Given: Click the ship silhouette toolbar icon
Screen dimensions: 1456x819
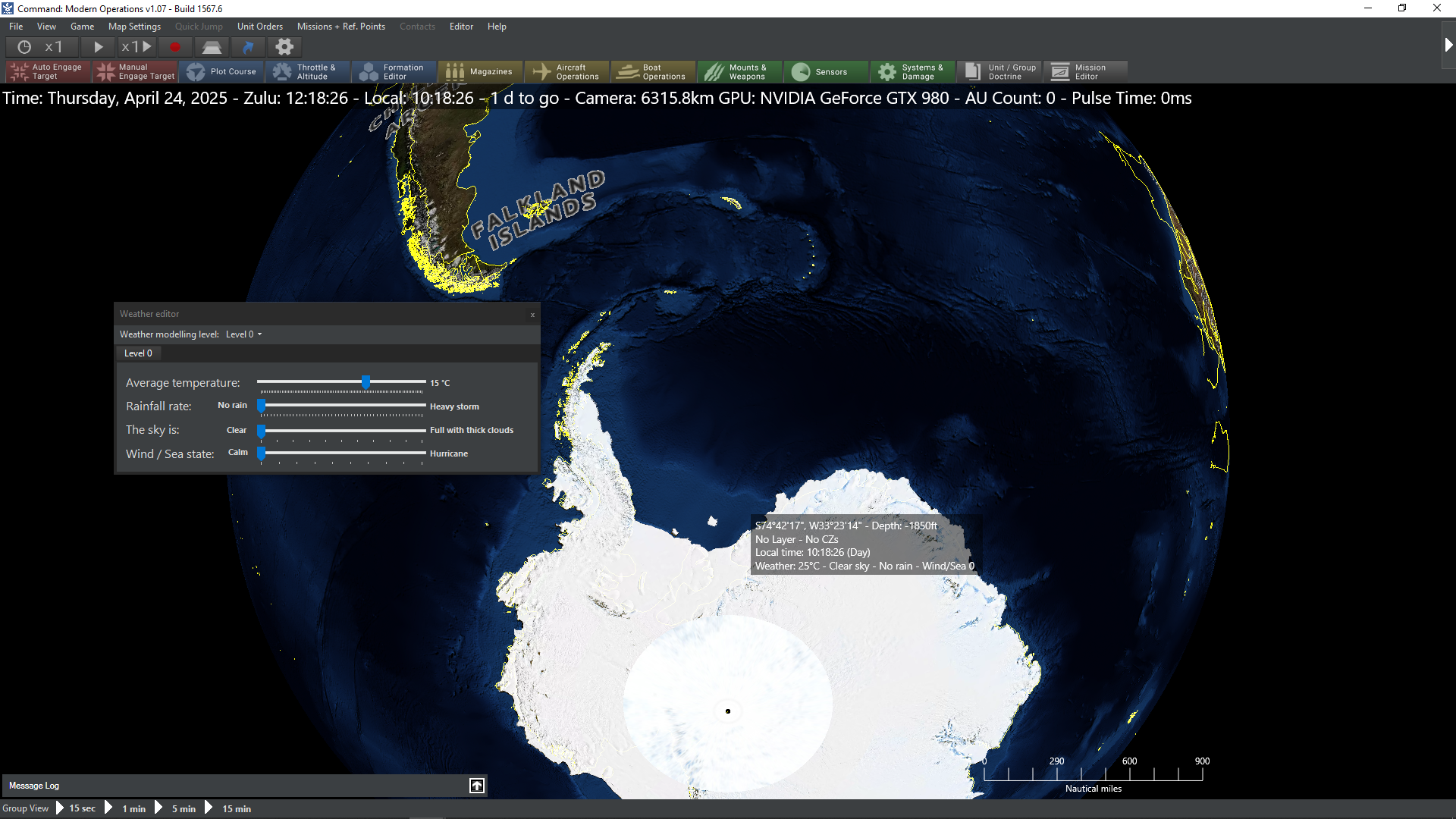Looking at the screenshot, I should coord(212,47).
